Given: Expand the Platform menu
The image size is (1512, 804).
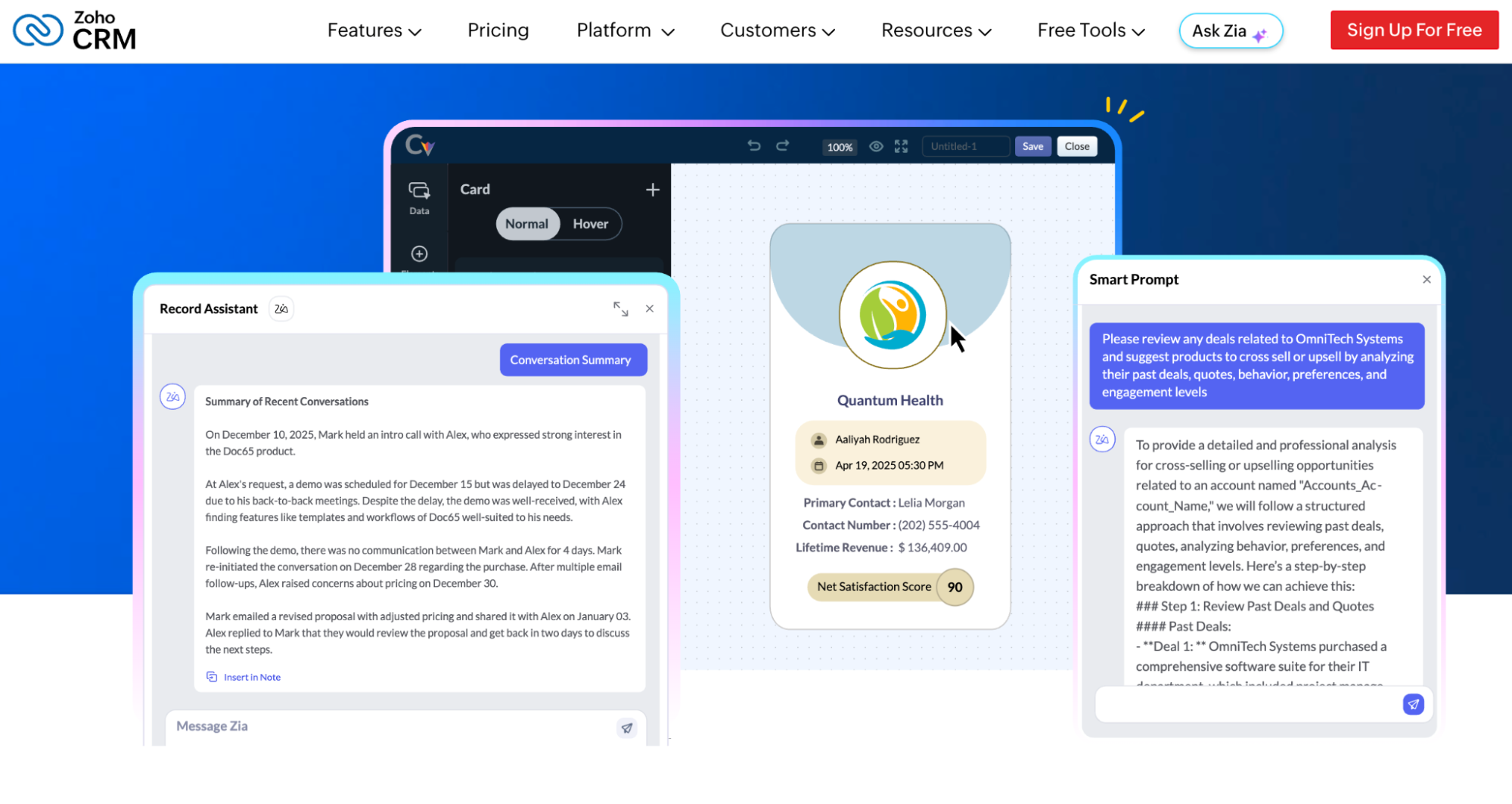Looking at the screenshot, I should click(626, 30).
